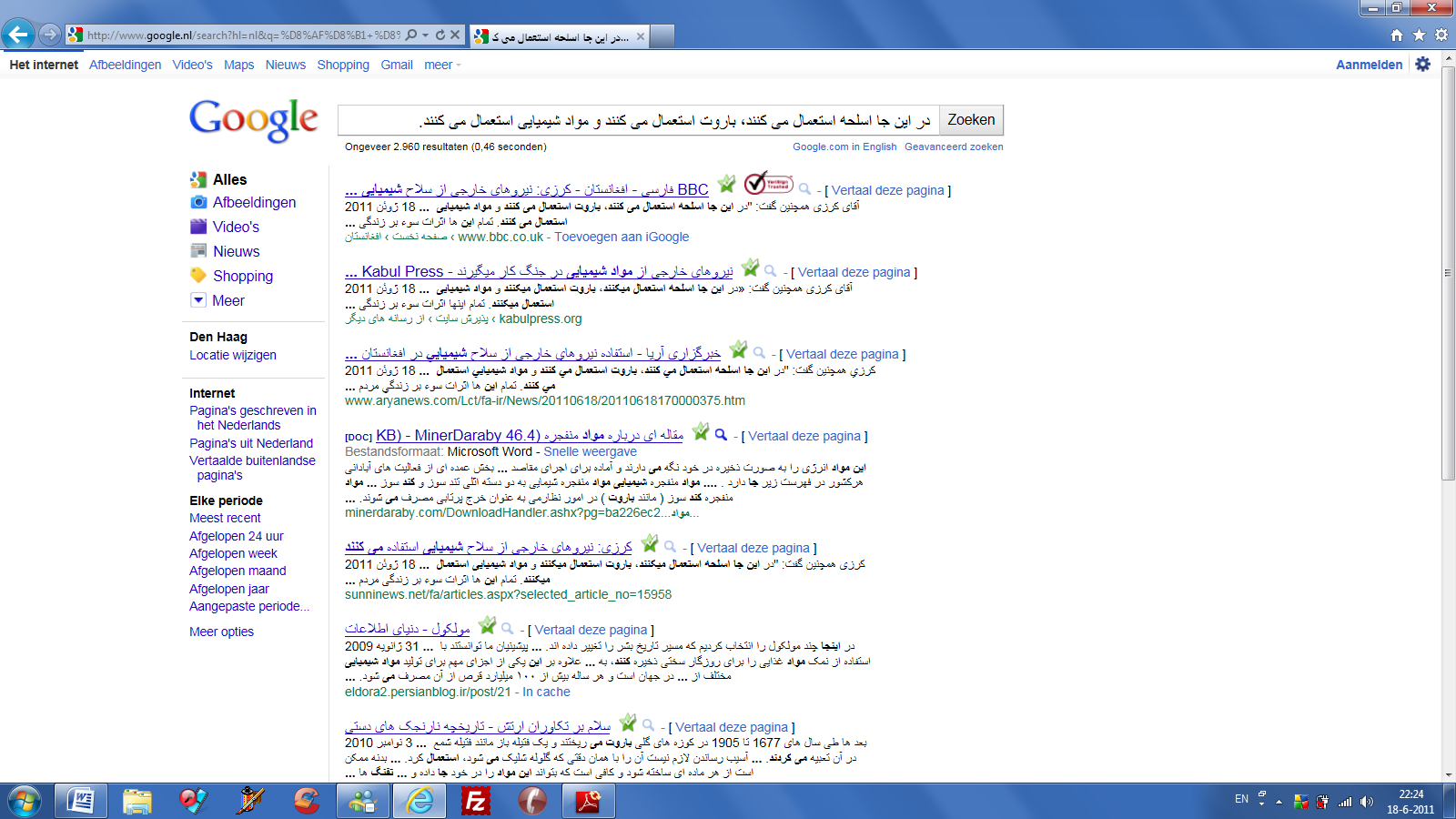This screenshot has width=1456, height=819.
Task: Click the browser Forward arrow button
Action: tap(50, 35)
